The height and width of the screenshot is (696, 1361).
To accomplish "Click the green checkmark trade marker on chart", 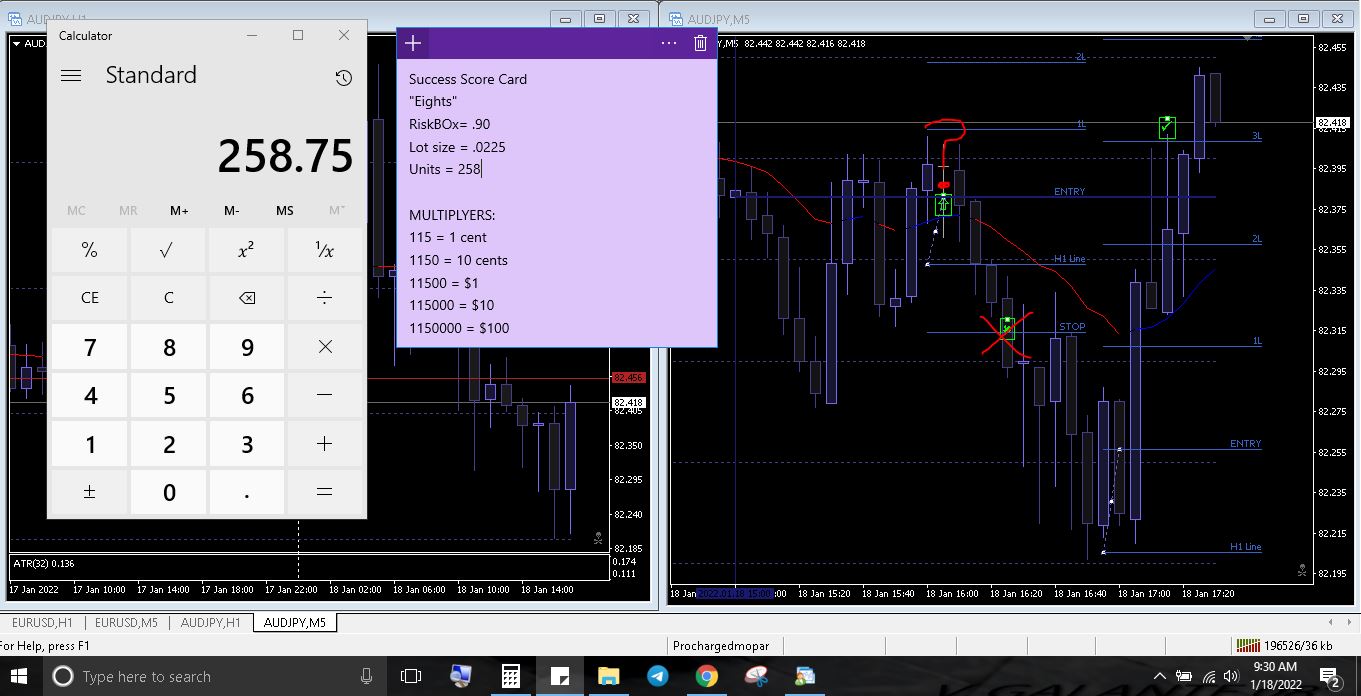I will coord(1167,126).
